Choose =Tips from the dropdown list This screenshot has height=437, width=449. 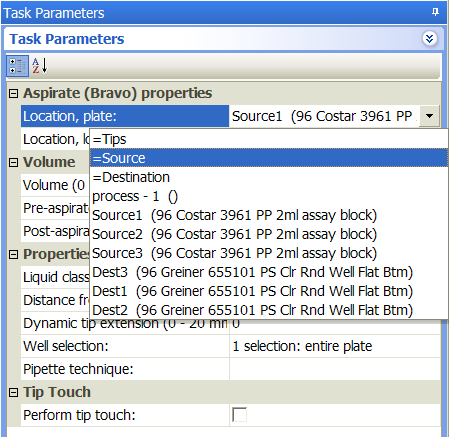(x=269, y=139)
